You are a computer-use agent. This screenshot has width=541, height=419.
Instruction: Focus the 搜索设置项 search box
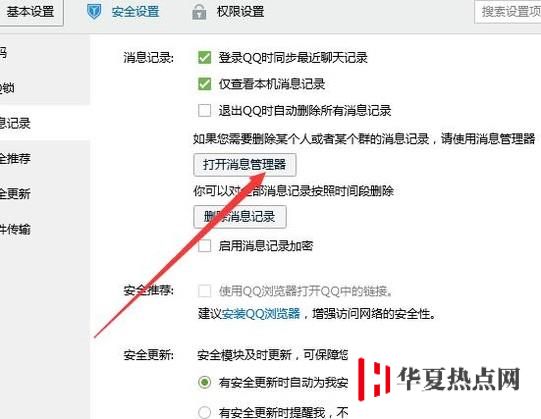point(508,12)
